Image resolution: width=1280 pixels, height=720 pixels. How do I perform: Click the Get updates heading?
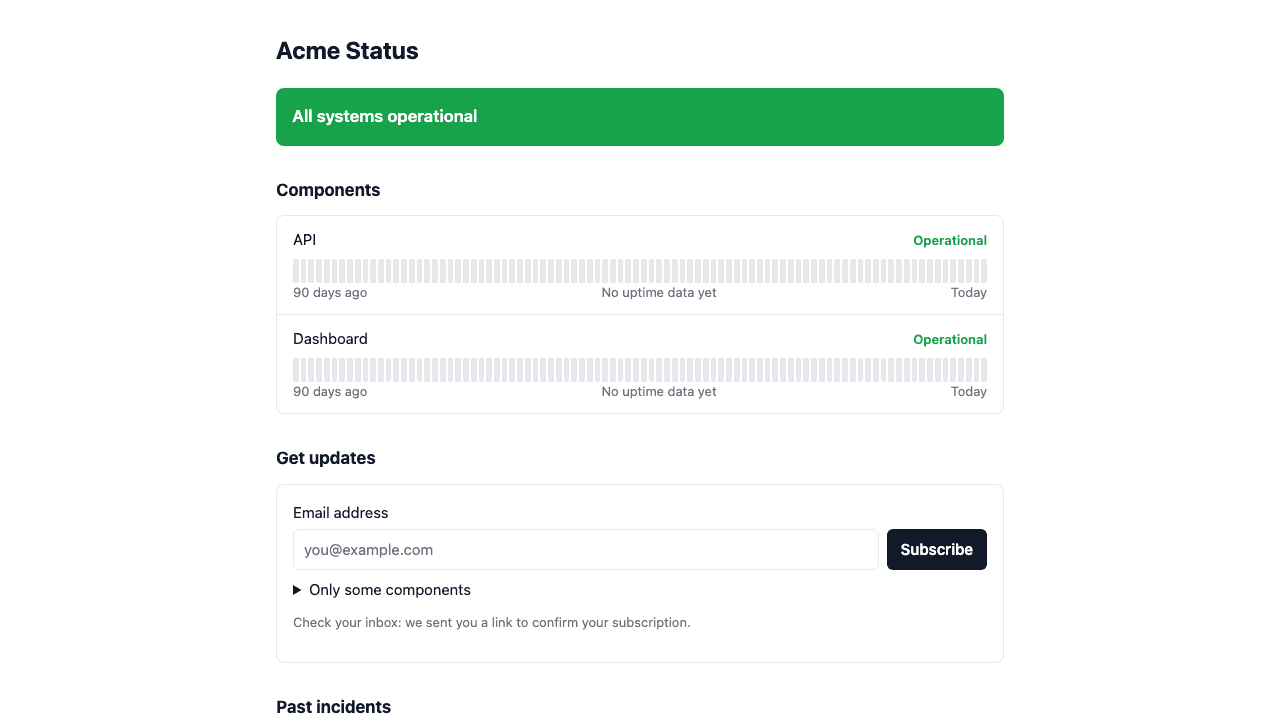click(x=326, y=458)
